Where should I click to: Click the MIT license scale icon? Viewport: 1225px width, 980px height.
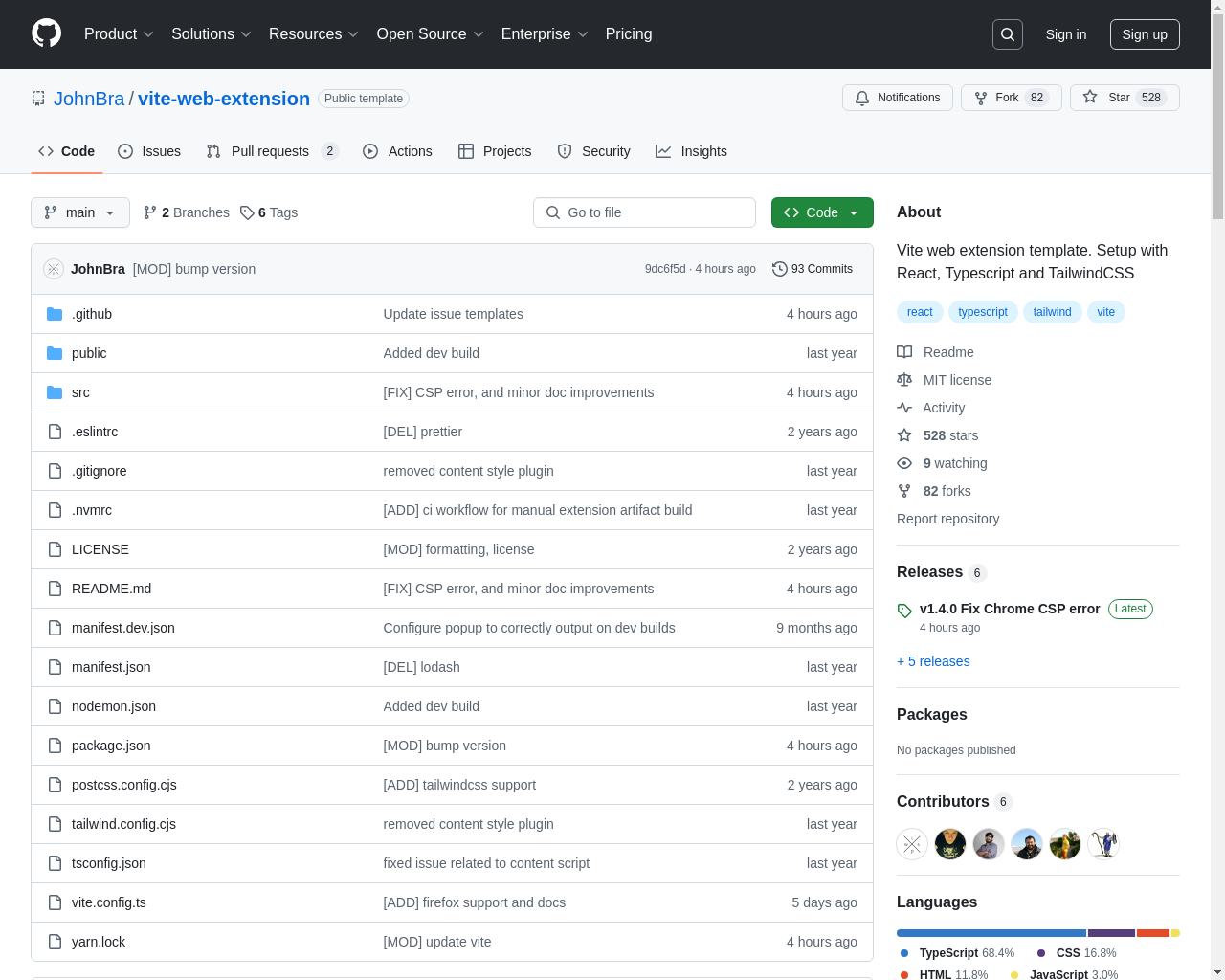tap(904, 380)
